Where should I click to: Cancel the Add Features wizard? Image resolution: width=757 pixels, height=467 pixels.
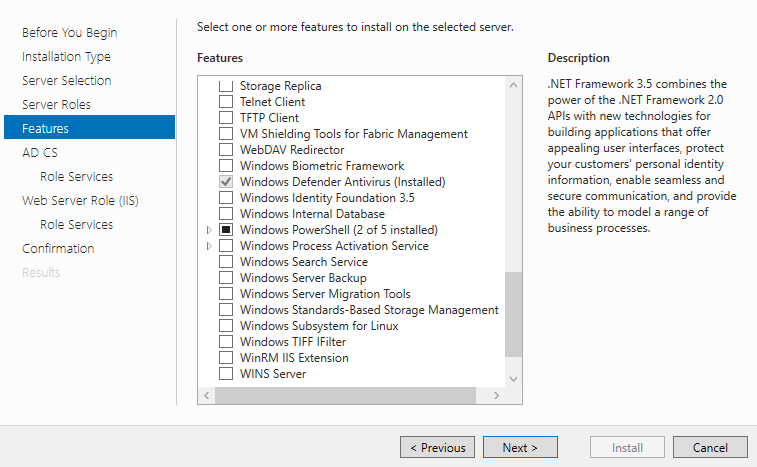pos(710,447)
